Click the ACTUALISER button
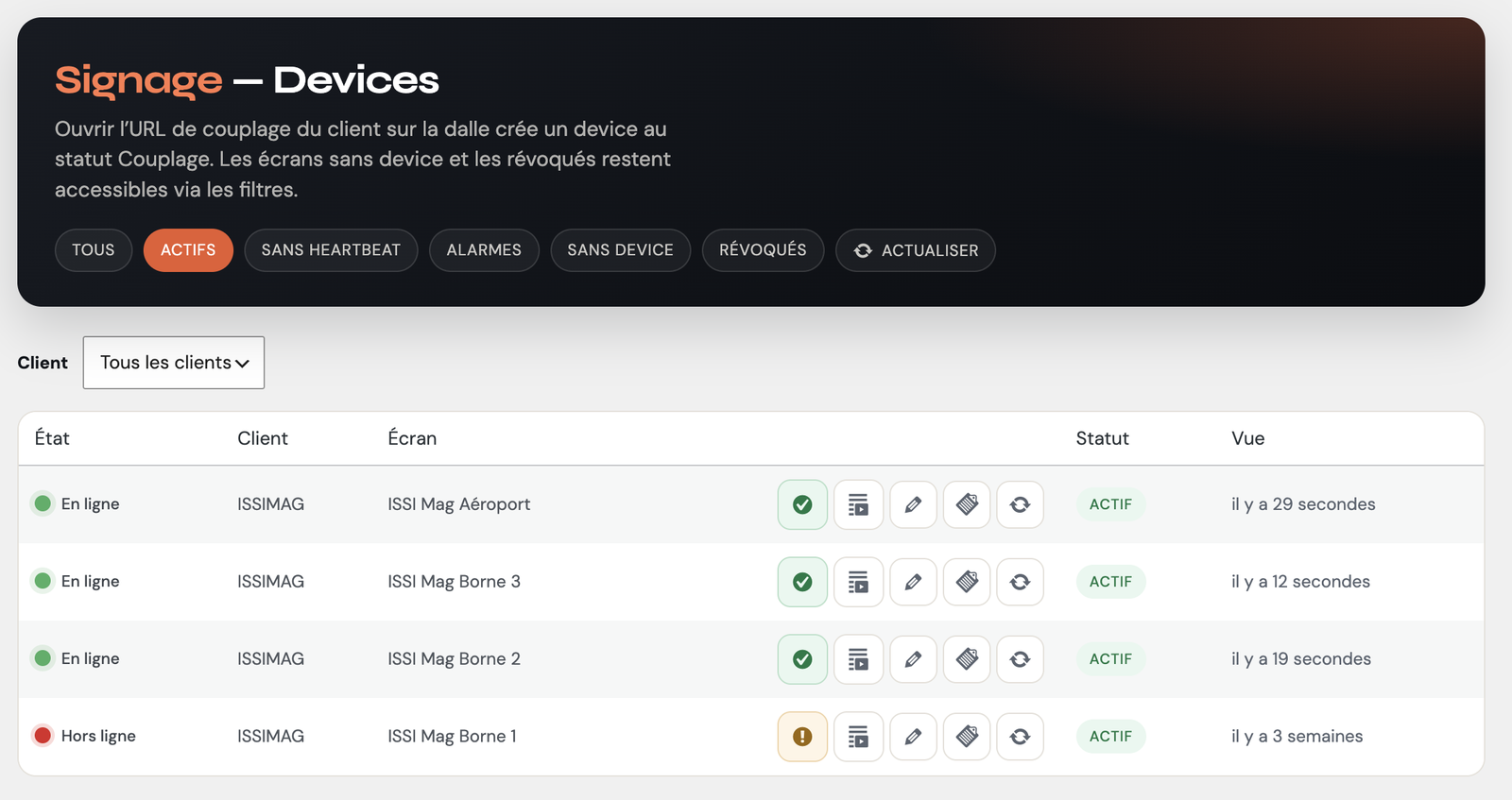Viewport: 1512px width, 800px height. tap(916, 250)
